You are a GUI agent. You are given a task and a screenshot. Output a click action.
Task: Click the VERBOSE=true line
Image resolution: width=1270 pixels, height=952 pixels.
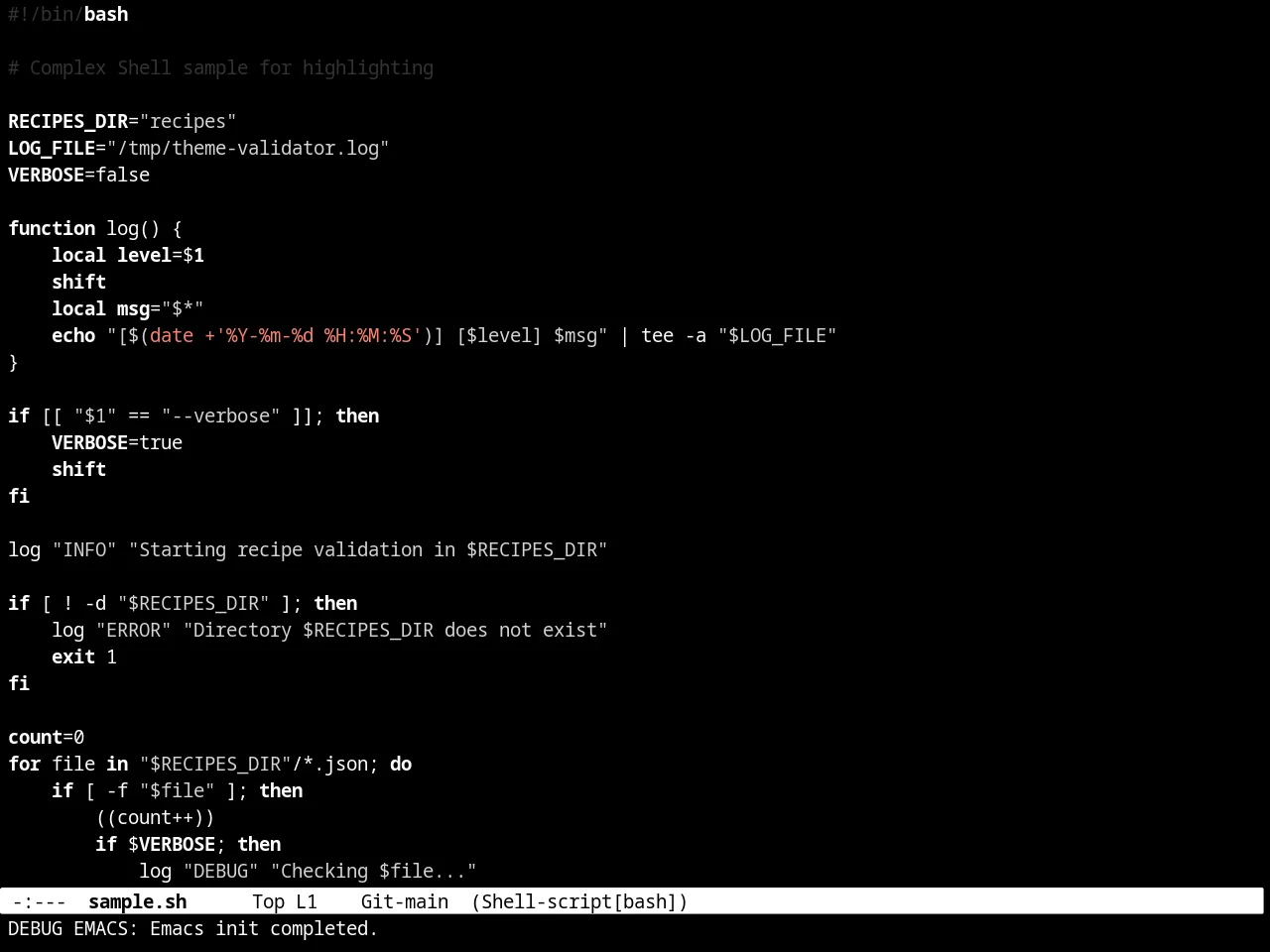117,442
